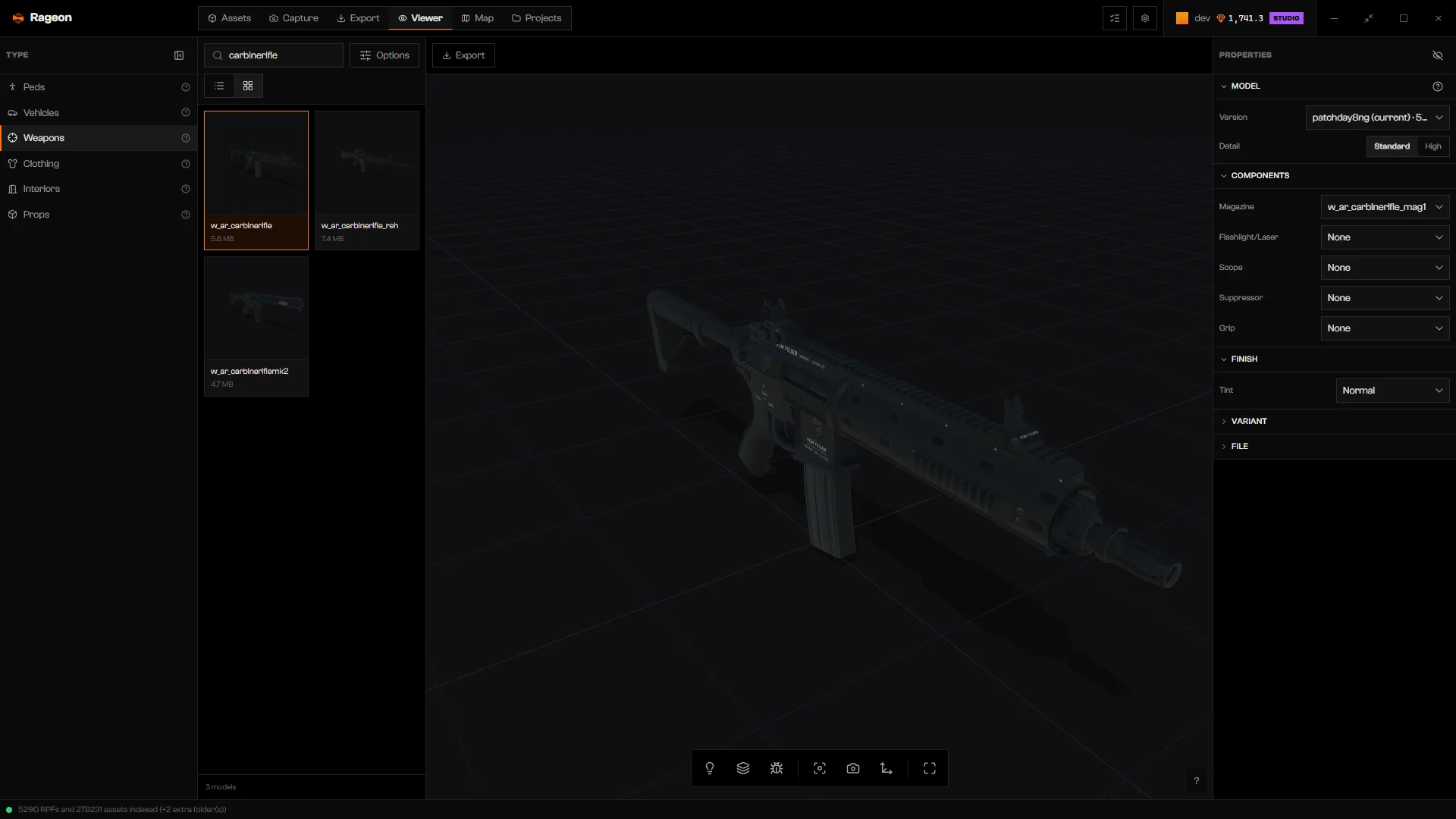This screenshot has width=1456, height=819.
Task: Click the carbinerifle search field
Action: coord(274,55)
